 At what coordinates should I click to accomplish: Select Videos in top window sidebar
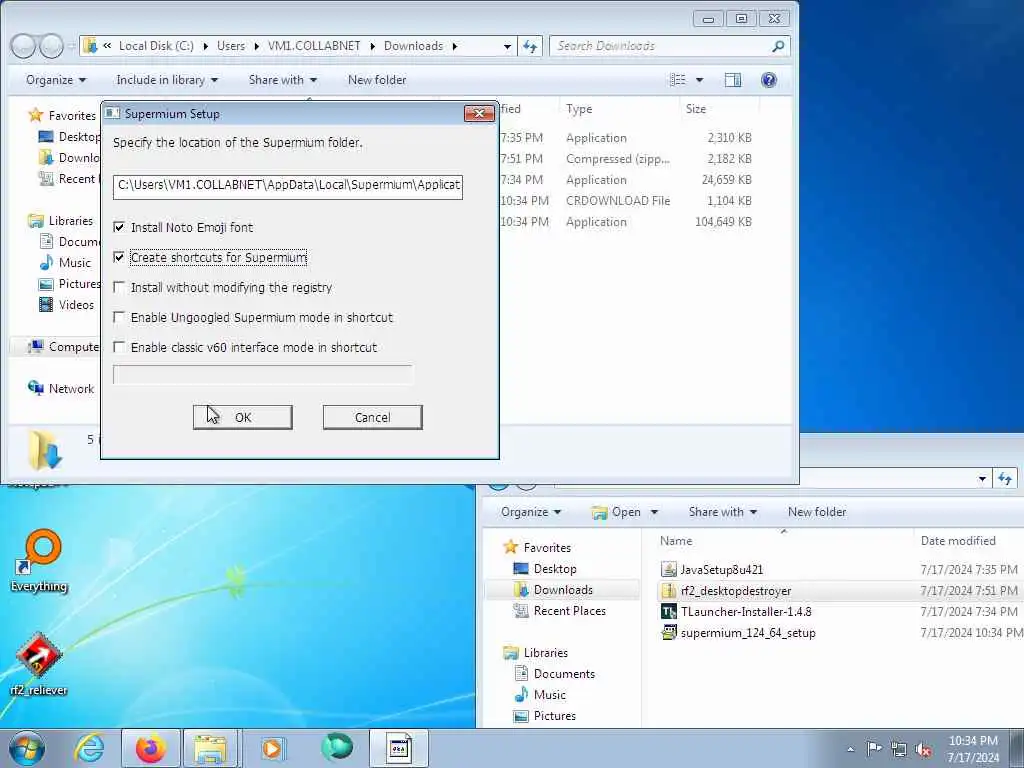pos(76,304)
